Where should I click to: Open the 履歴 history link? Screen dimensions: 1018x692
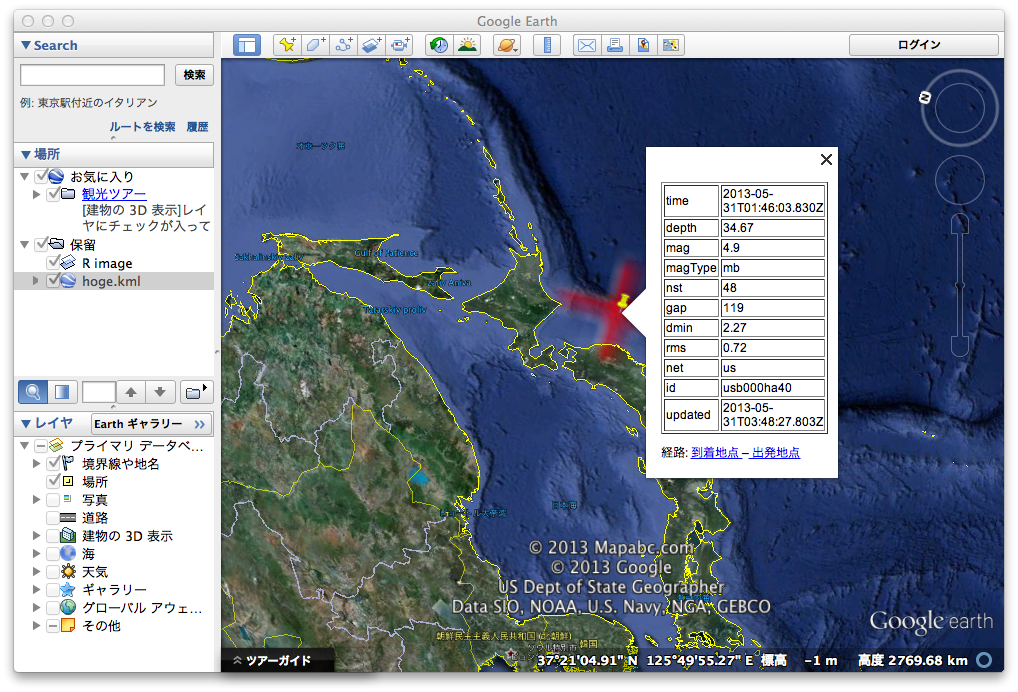click(197, 127)
